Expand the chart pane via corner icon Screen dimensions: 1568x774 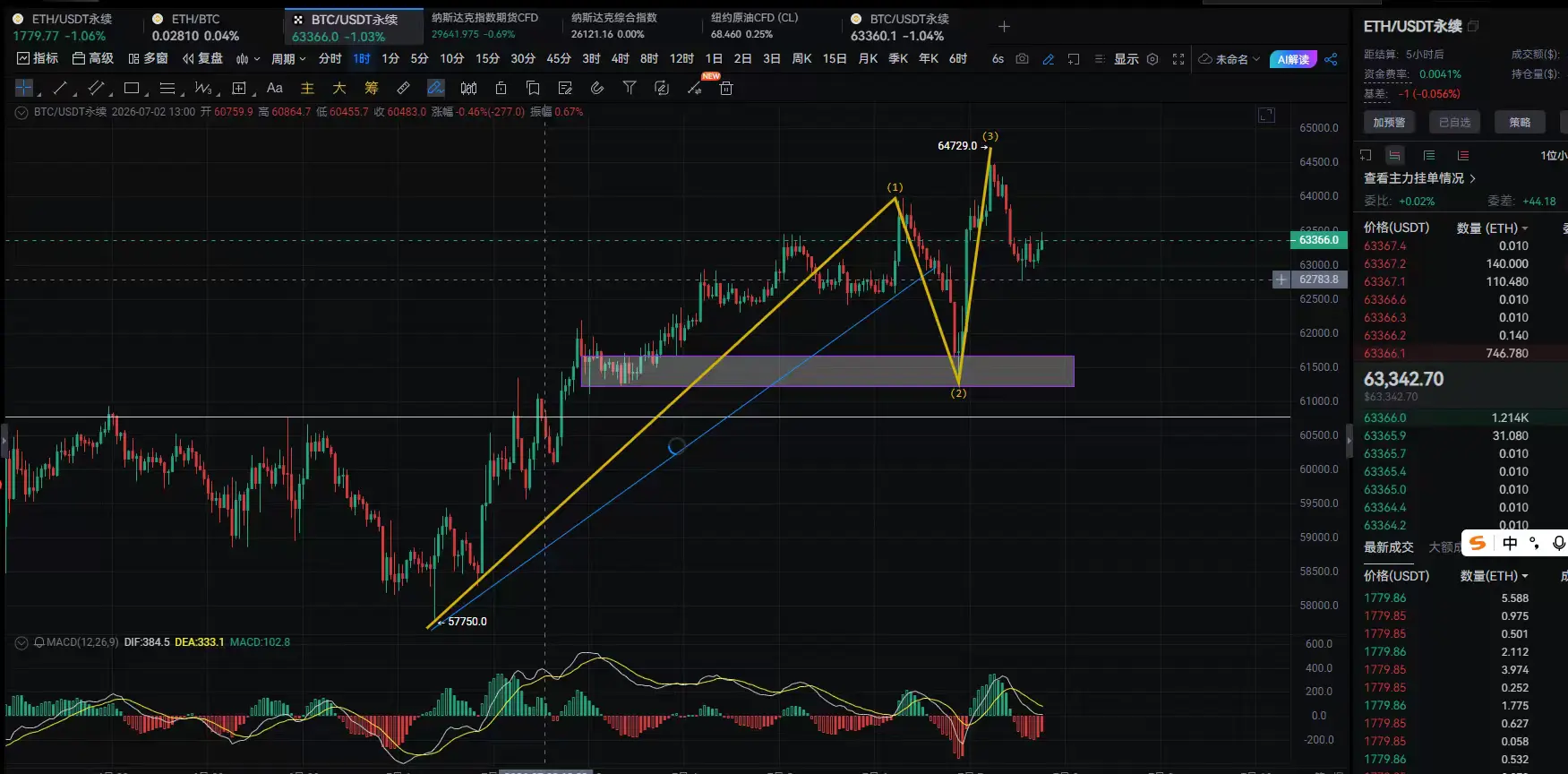click(x=1266, y=115)
